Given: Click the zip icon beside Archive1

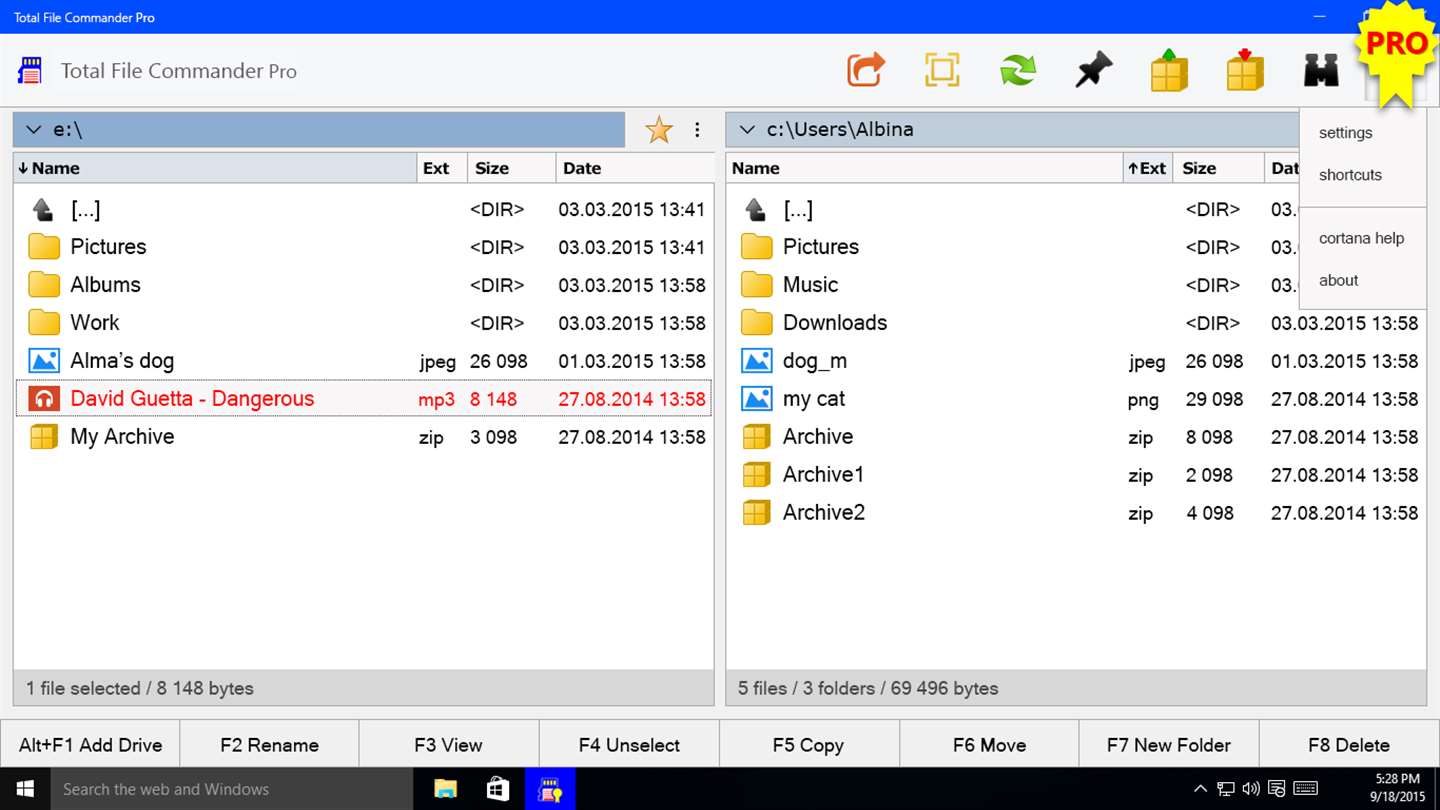Looking at the screenshot, I should (756, 475).
